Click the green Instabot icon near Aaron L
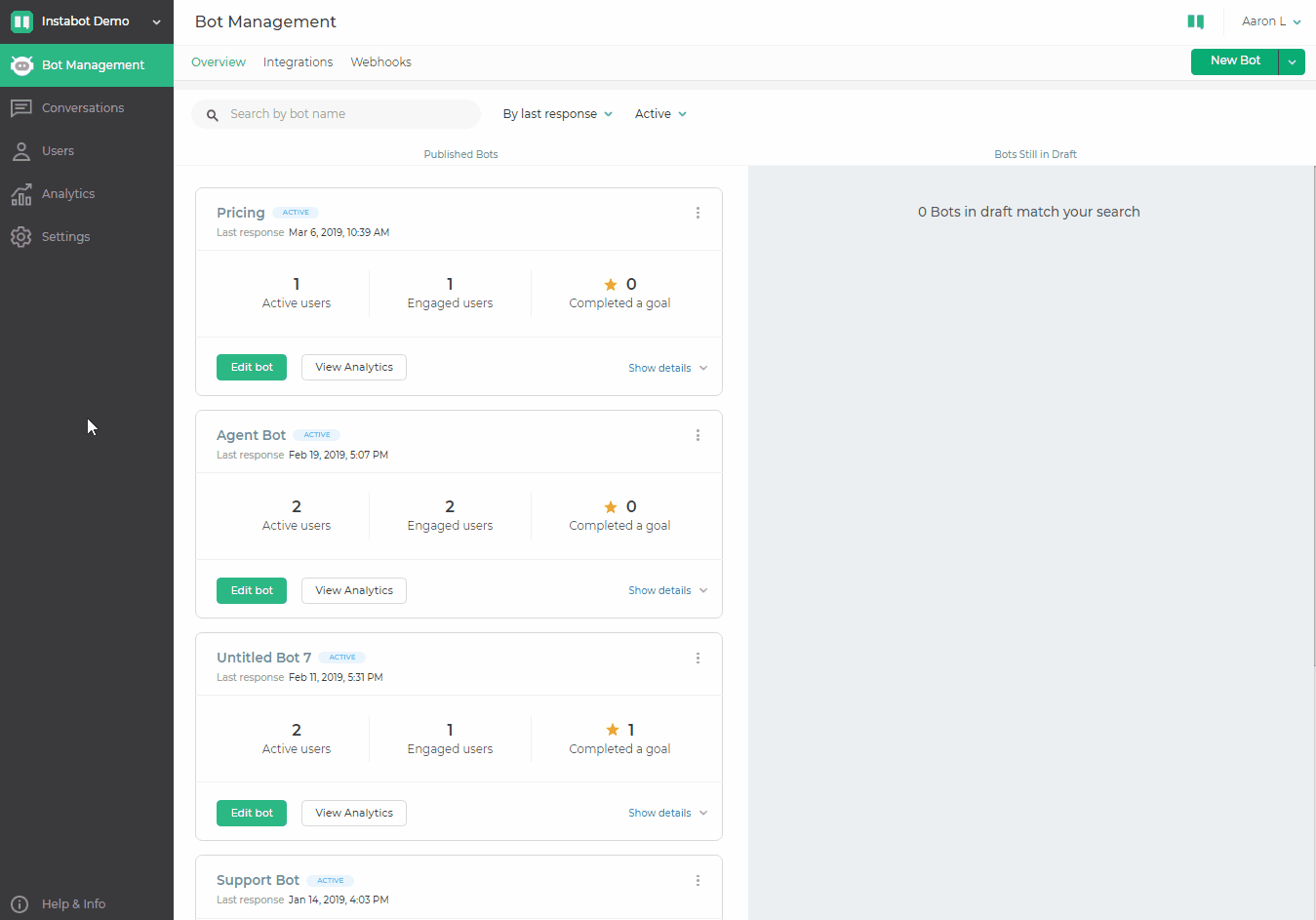Viewport: 1316px width, 920px height. point(1195,21)
